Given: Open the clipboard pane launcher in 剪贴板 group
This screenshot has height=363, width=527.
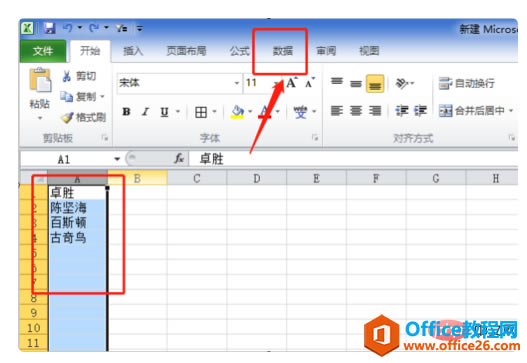Looking at the screenshot, I should [x=105, y=137].
